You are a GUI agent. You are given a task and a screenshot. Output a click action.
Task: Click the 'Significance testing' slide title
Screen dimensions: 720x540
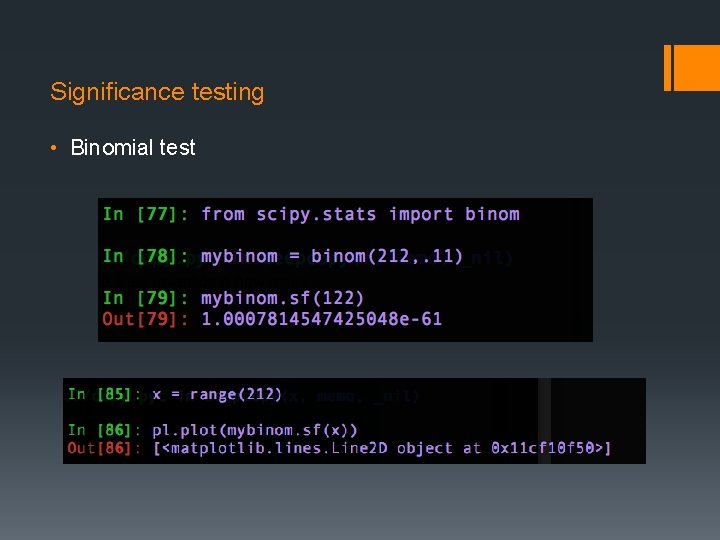[157, 92]
